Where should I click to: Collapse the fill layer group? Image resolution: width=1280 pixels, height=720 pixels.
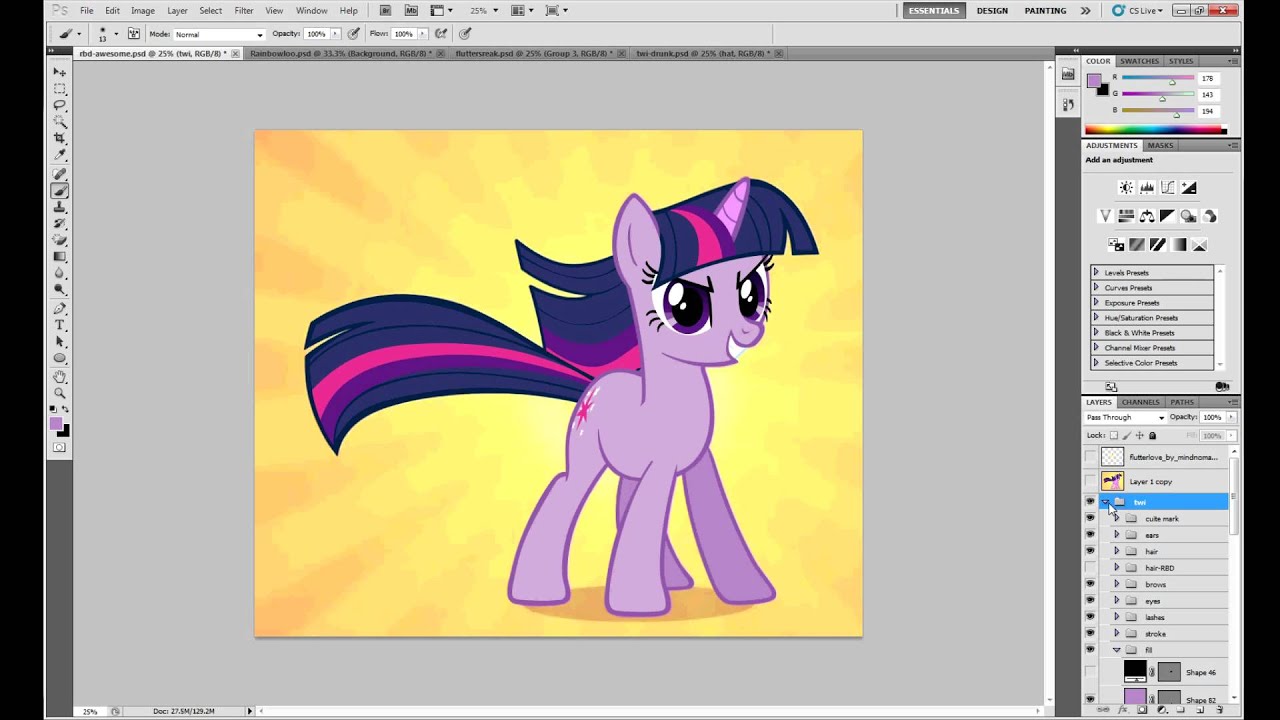tap(1117, 650)
